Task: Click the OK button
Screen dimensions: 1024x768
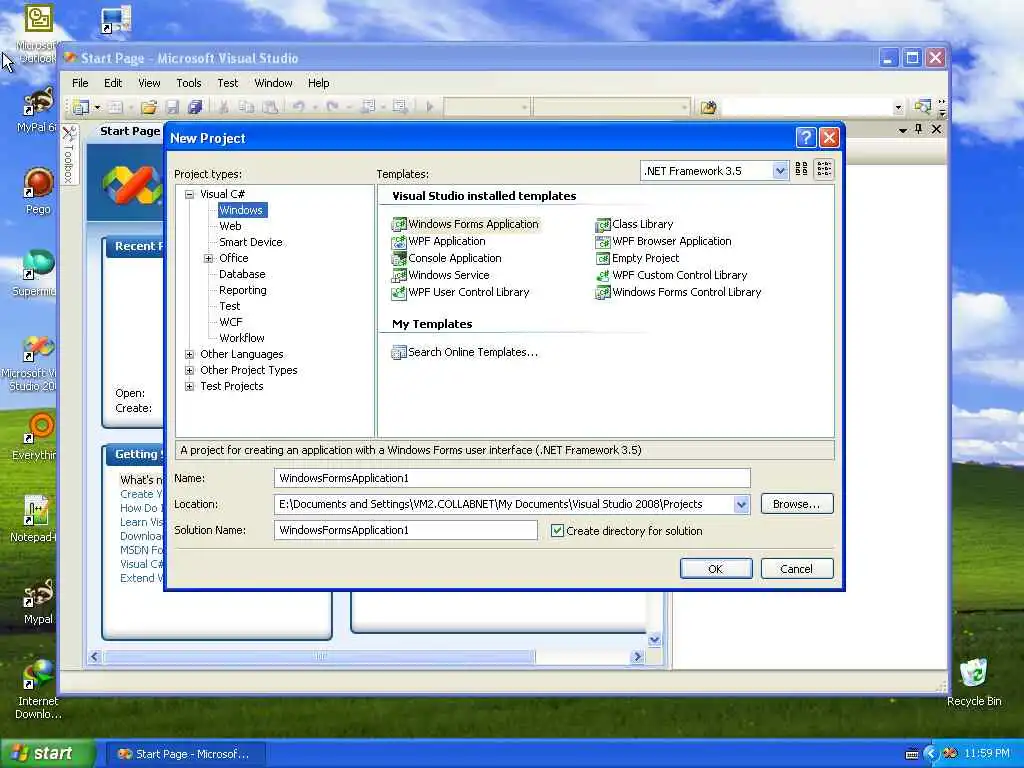Action: [x=716, y=569]
